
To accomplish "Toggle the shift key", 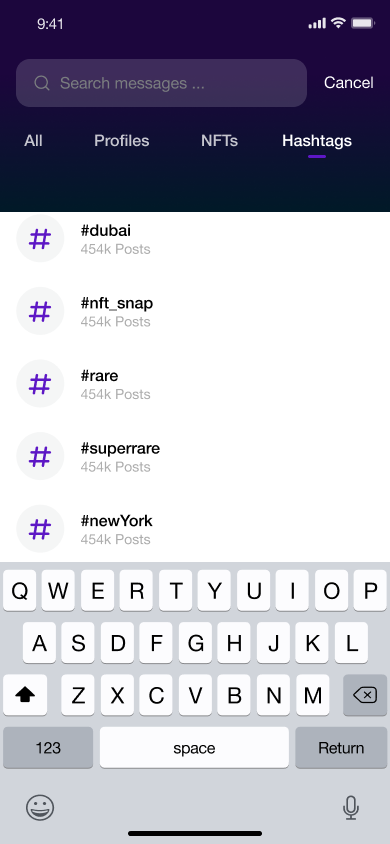I will pyautogui.click(x=25, y=696).
